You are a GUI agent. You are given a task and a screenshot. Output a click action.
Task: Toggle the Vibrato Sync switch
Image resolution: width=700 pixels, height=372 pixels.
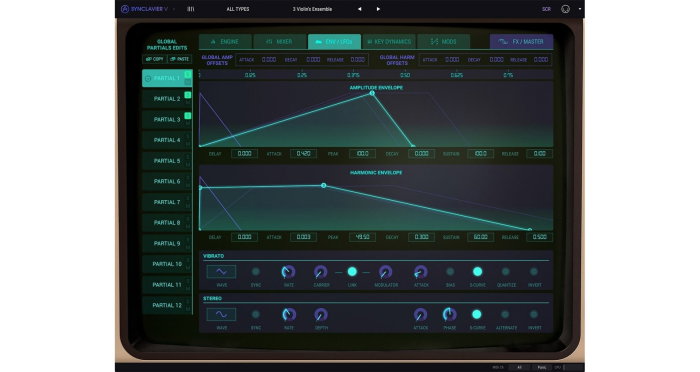click(x=256, y=272)
